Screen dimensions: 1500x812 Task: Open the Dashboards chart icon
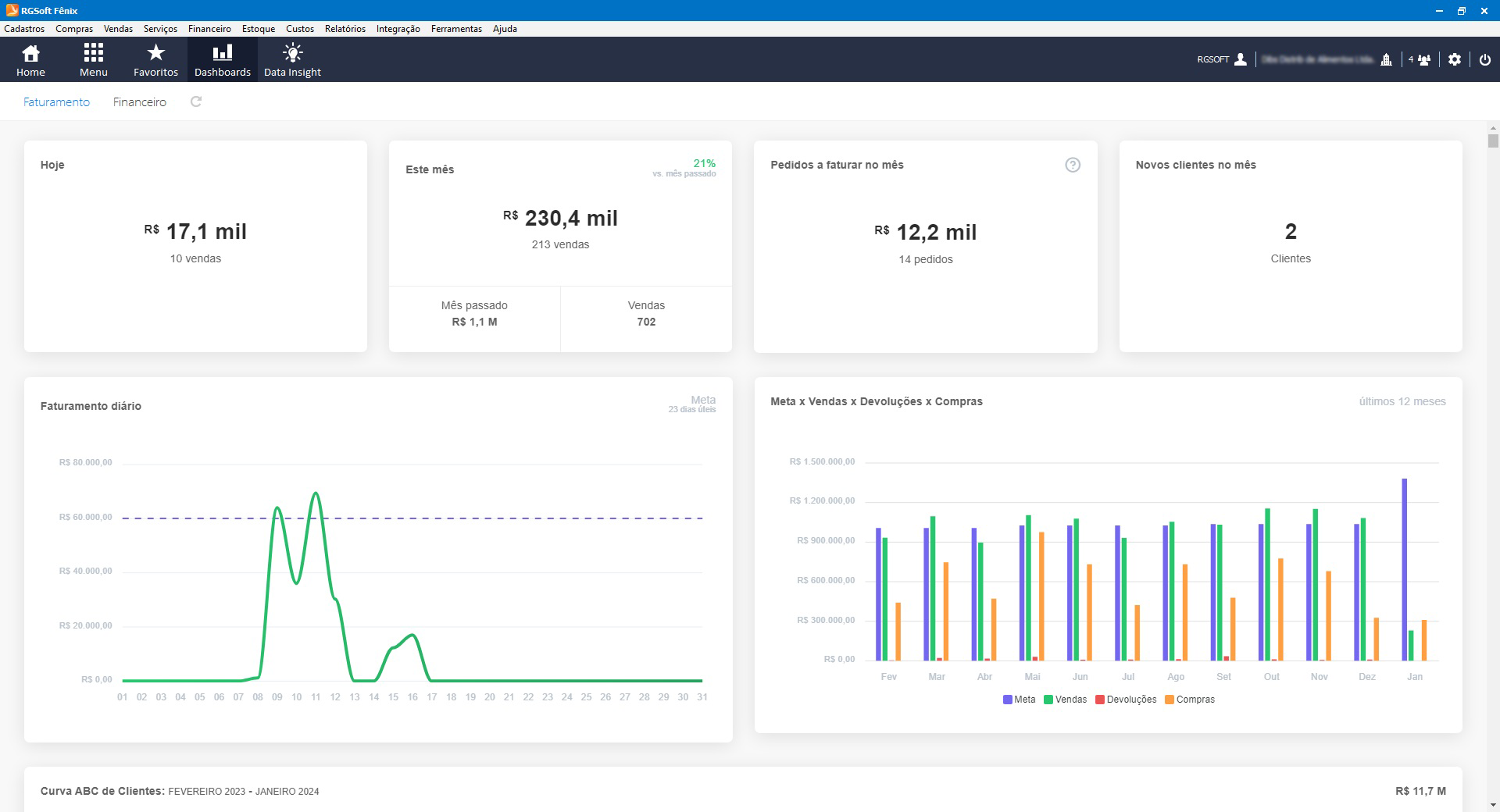(223, 60)
